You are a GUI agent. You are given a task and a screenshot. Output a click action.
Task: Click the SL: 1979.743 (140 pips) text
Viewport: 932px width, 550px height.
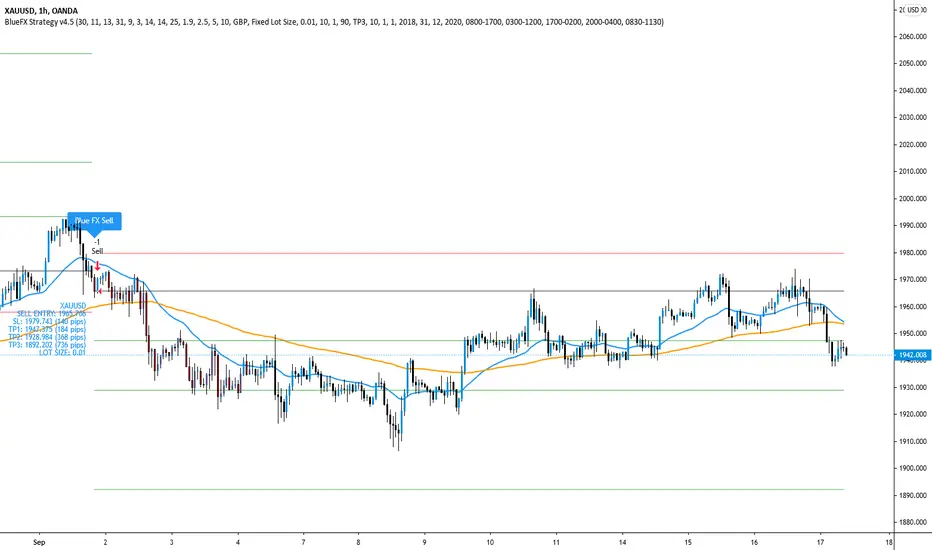tap(49, 321)
